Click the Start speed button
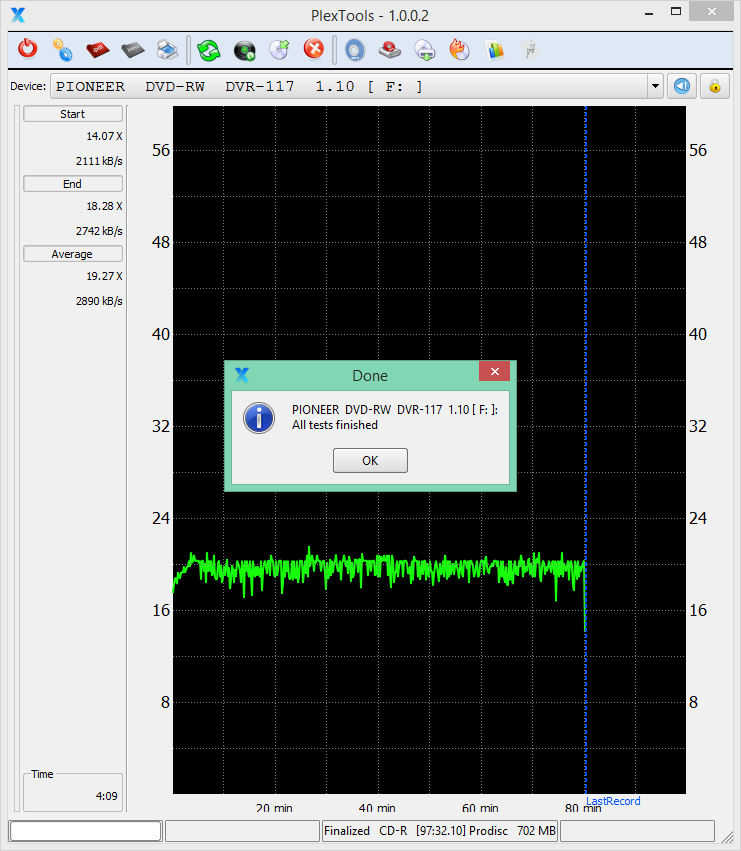 73,114
